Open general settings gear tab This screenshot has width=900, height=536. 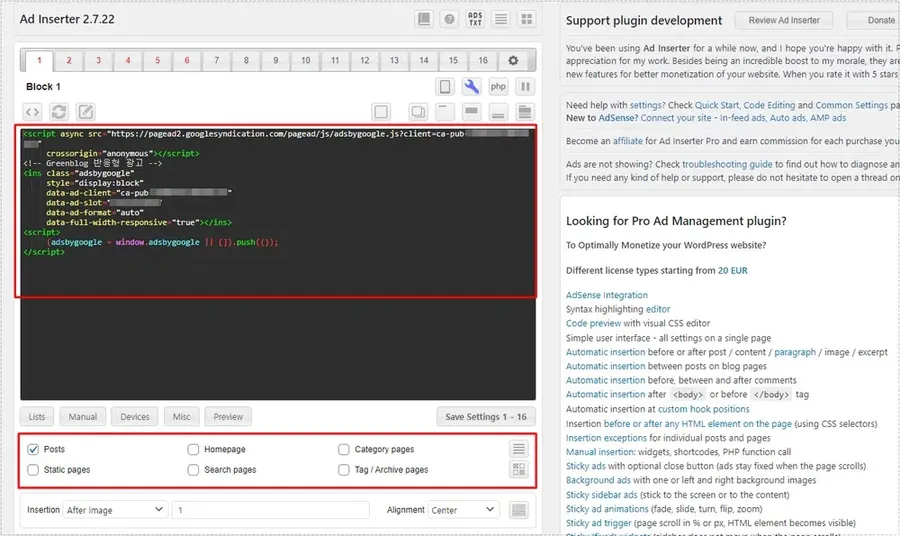513,60
